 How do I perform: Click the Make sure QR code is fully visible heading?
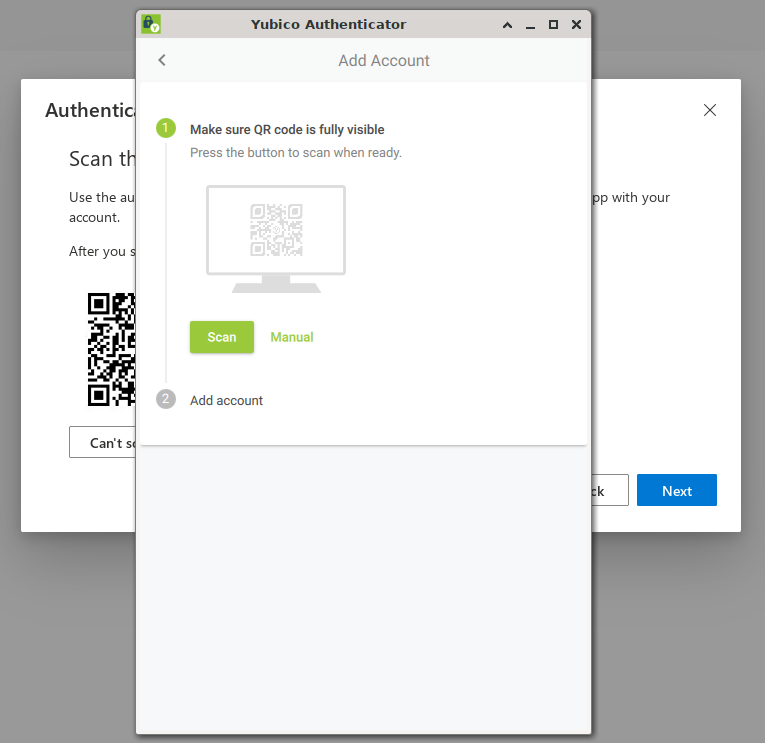click(x=287, y=130)
